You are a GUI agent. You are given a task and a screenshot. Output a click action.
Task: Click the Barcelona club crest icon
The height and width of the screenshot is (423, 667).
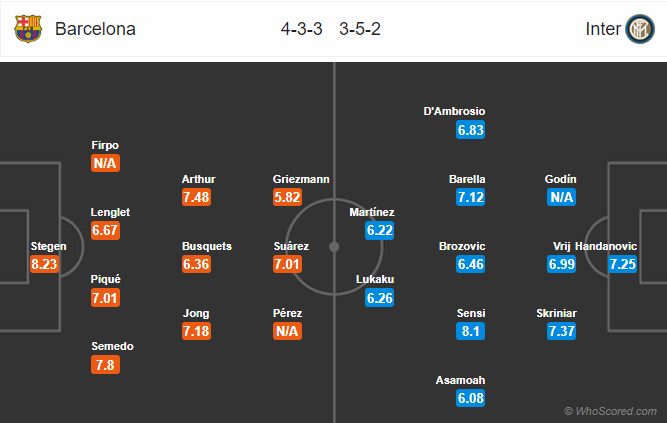(x=29, y=29)
